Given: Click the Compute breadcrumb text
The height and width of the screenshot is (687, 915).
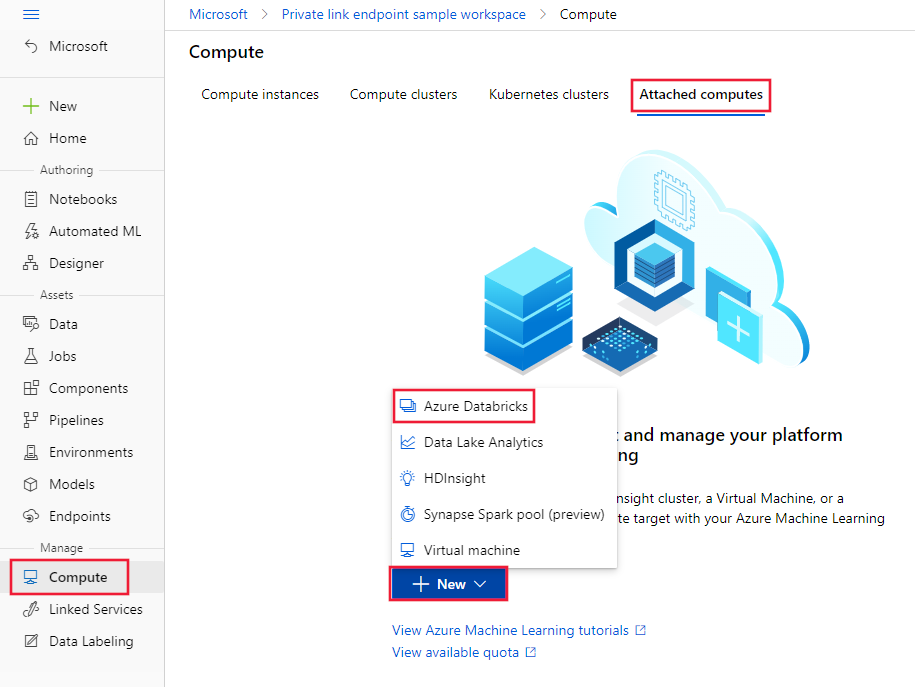Looking at the screenshot, I should coord(588,15).
